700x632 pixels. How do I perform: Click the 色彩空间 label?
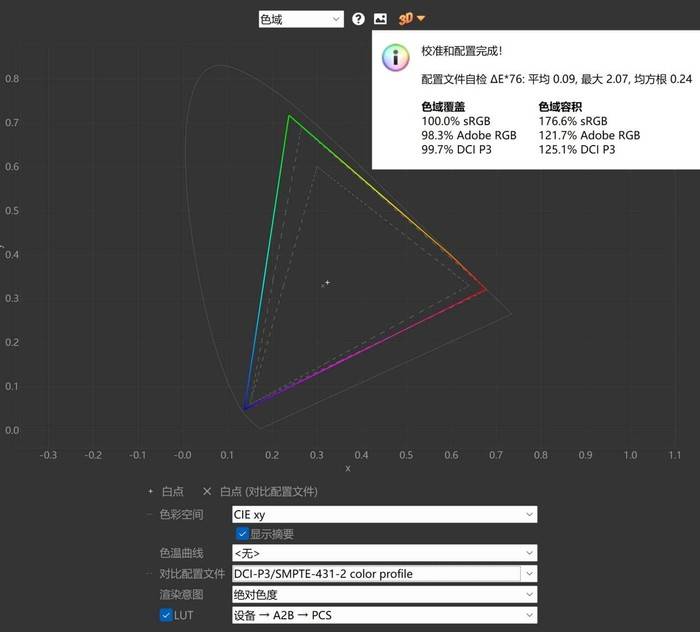click(181, 514)
